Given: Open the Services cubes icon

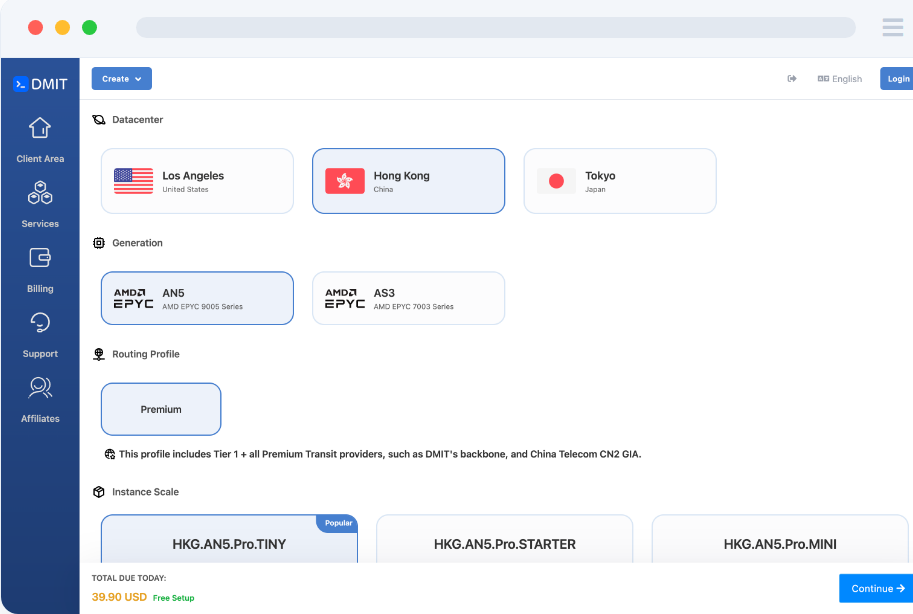Looking at the screenshot, I should (x=40, y=193).
